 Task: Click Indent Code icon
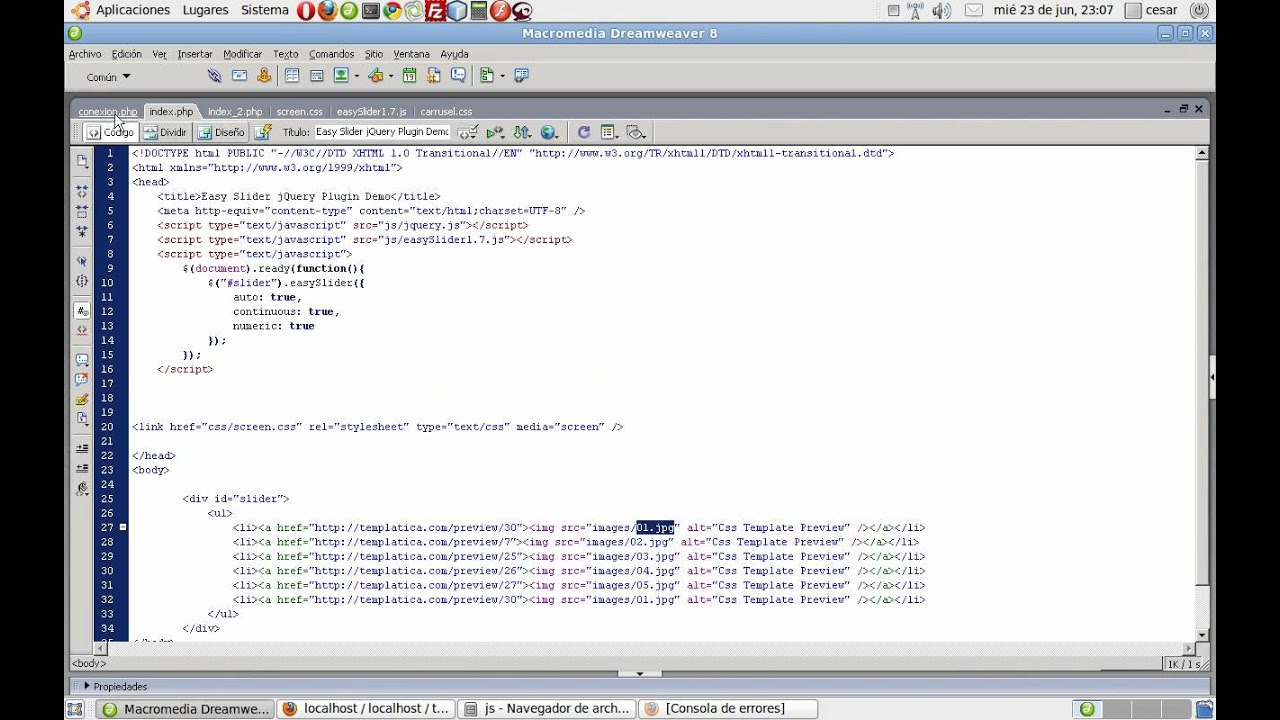(x=82, y=448)
